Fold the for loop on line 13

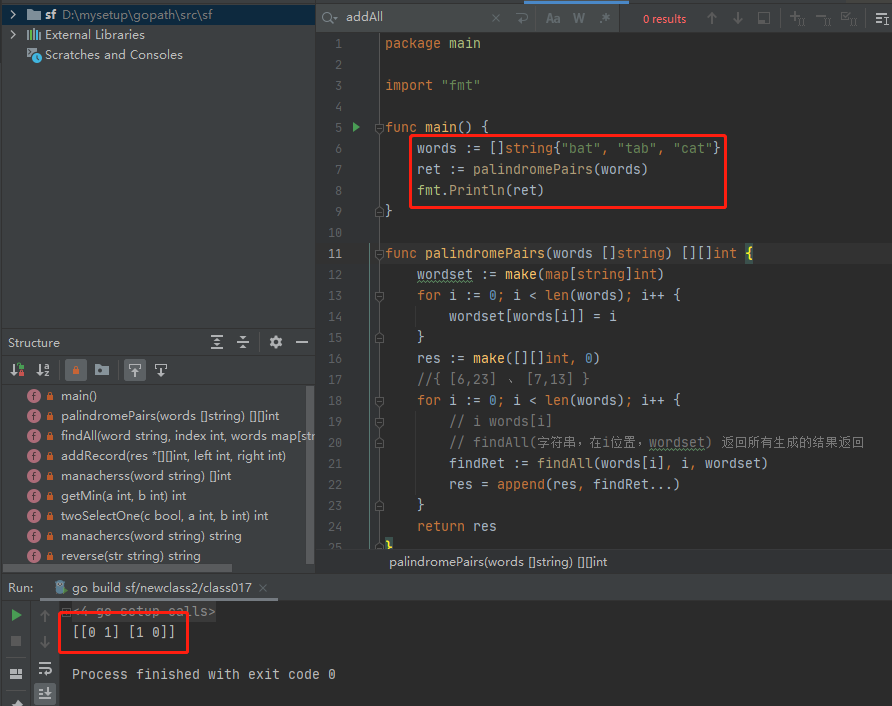379,296
